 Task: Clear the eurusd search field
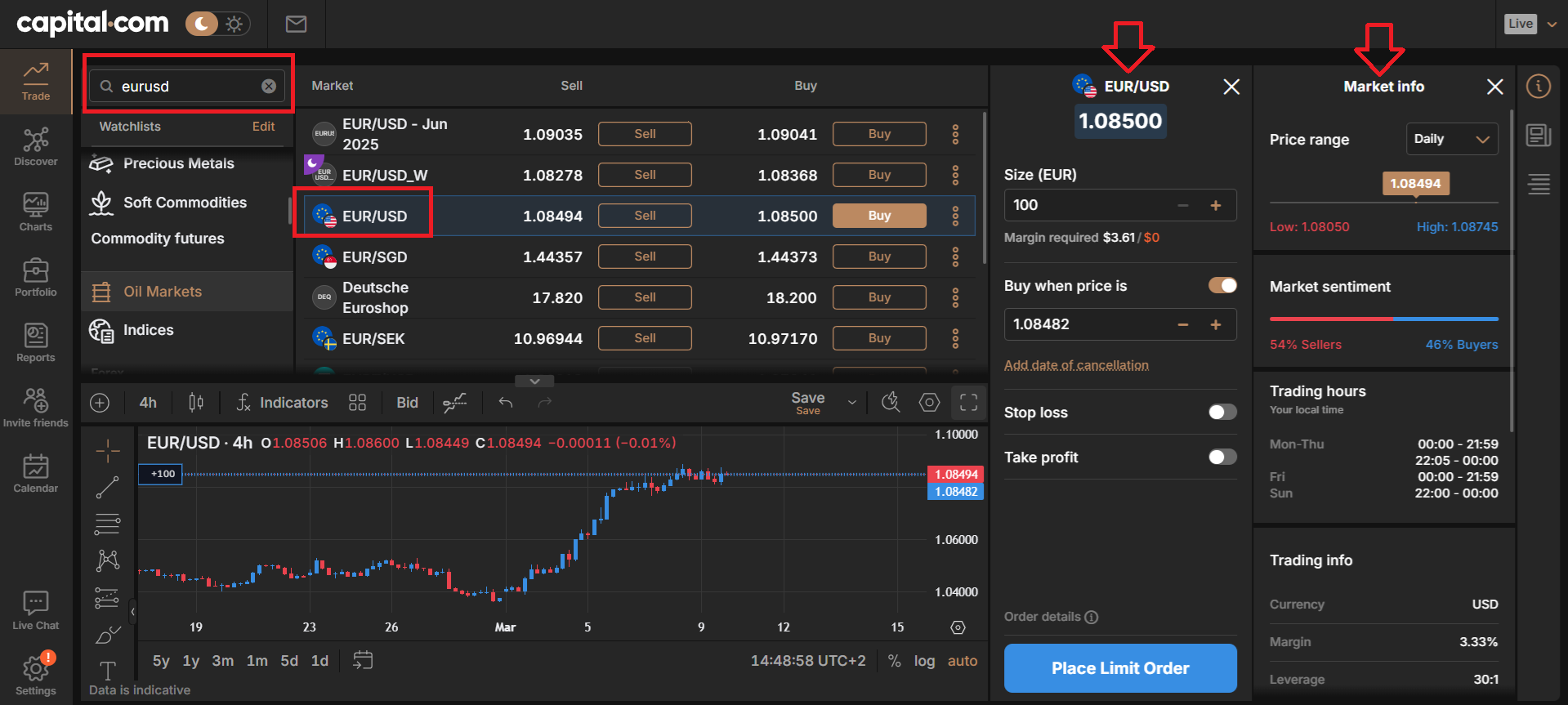point(269,86)
